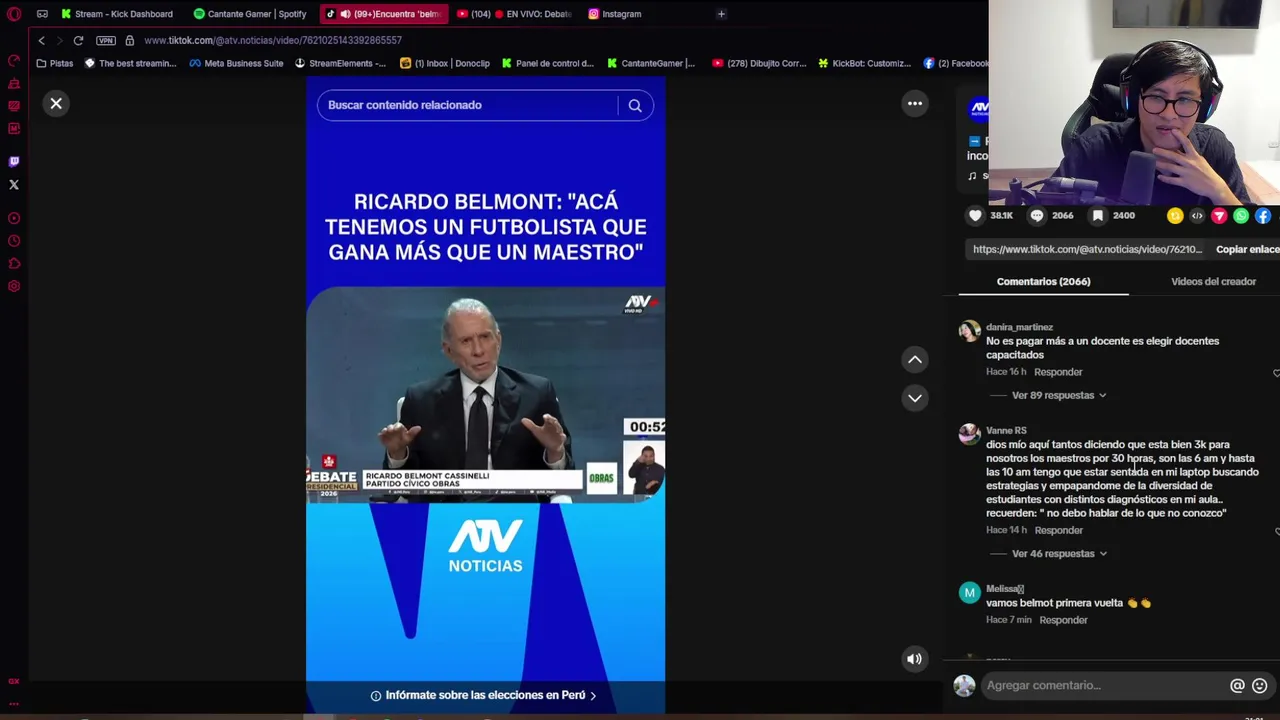Click Copiar enlace button
Screen dimensions: 1280x720
[x=1247, y=249]
